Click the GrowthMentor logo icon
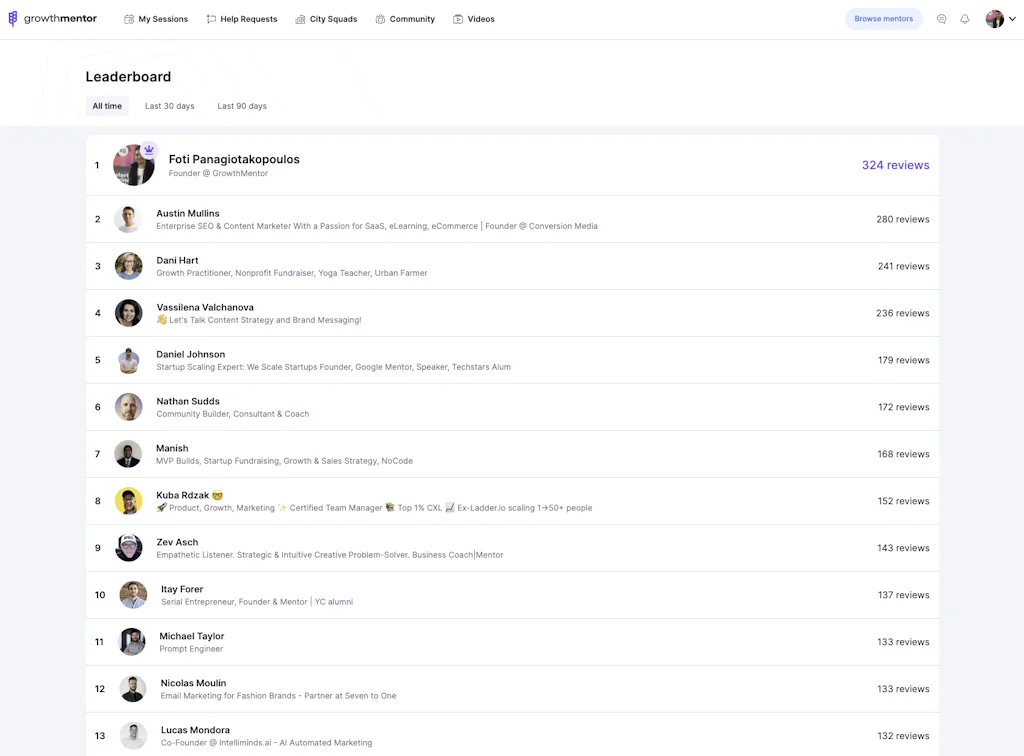The width and height of the screenshot is (1024, 756). (x=12, y=18)
